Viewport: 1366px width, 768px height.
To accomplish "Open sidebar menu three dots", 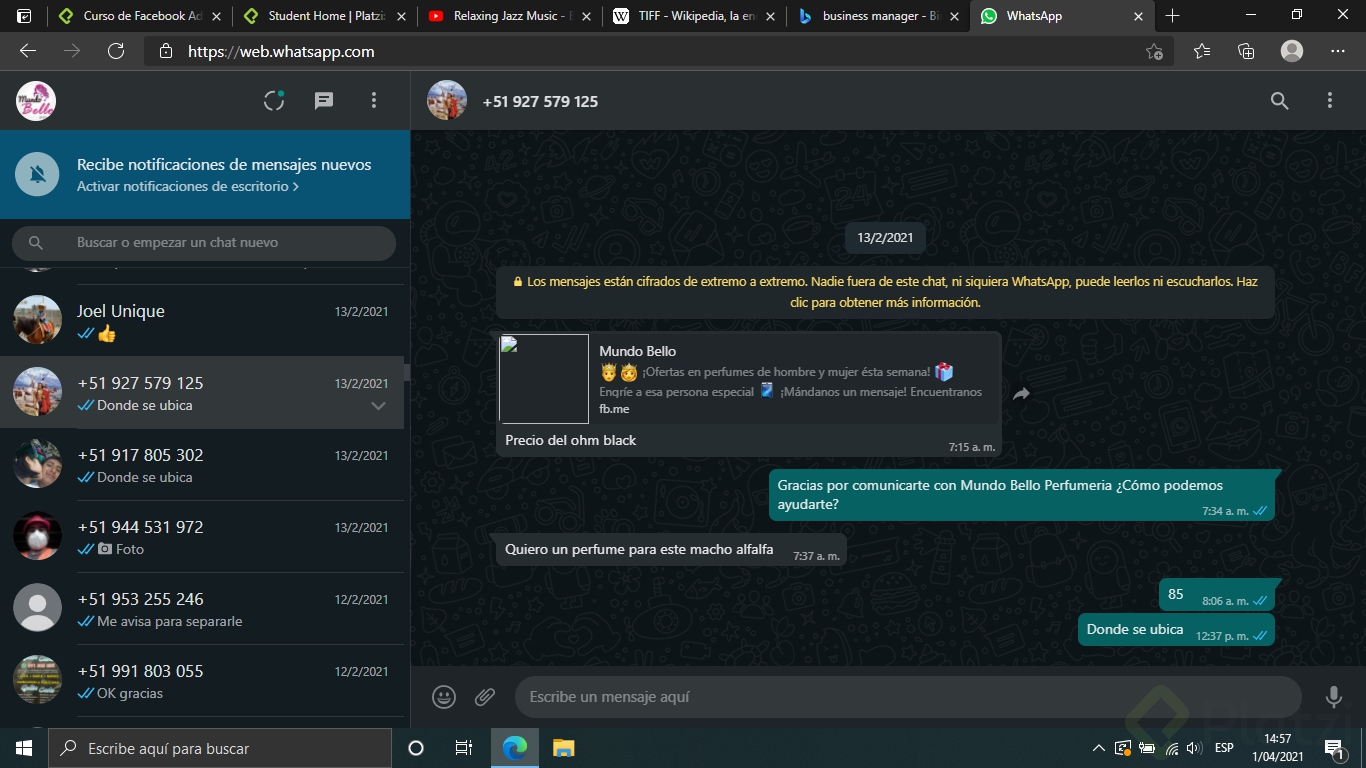I will (x=374, y=100).
